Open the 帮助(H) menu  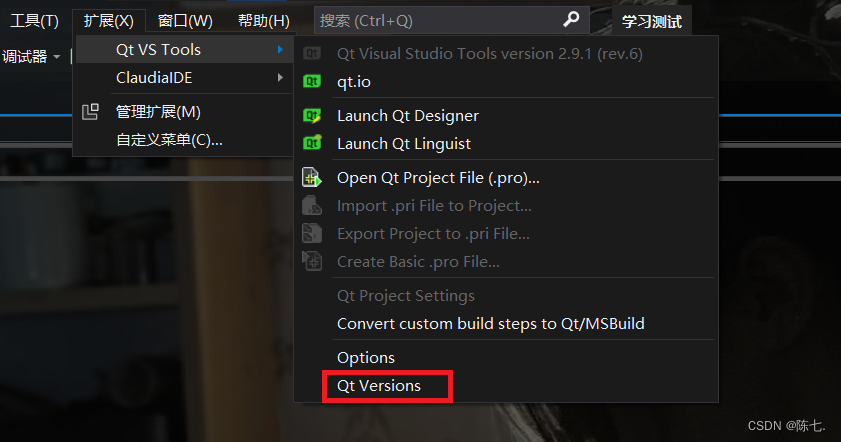264,21
